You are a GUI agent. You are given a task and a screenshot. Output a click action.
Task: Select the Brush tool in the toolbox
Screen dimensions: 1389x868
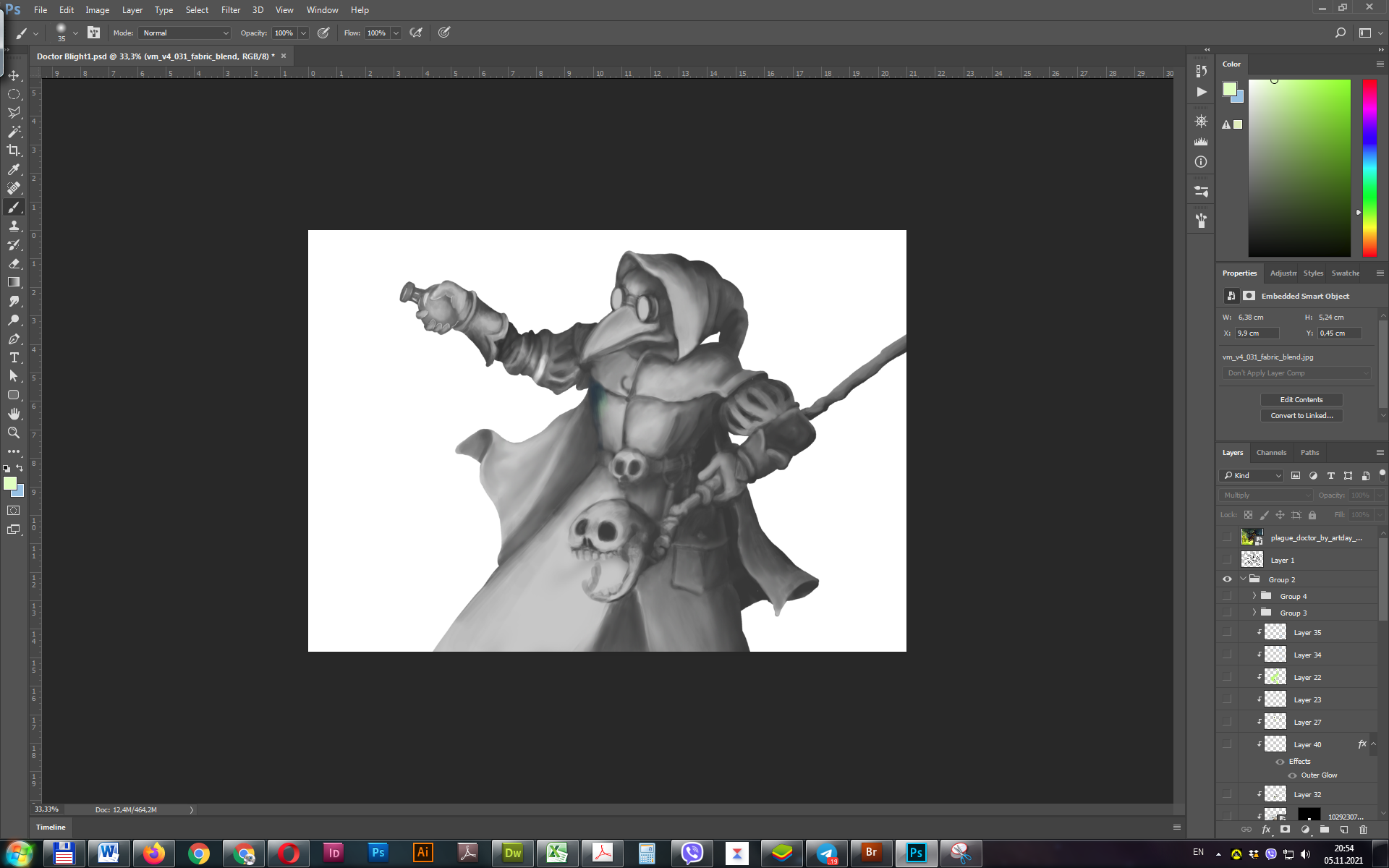point(14,208)
